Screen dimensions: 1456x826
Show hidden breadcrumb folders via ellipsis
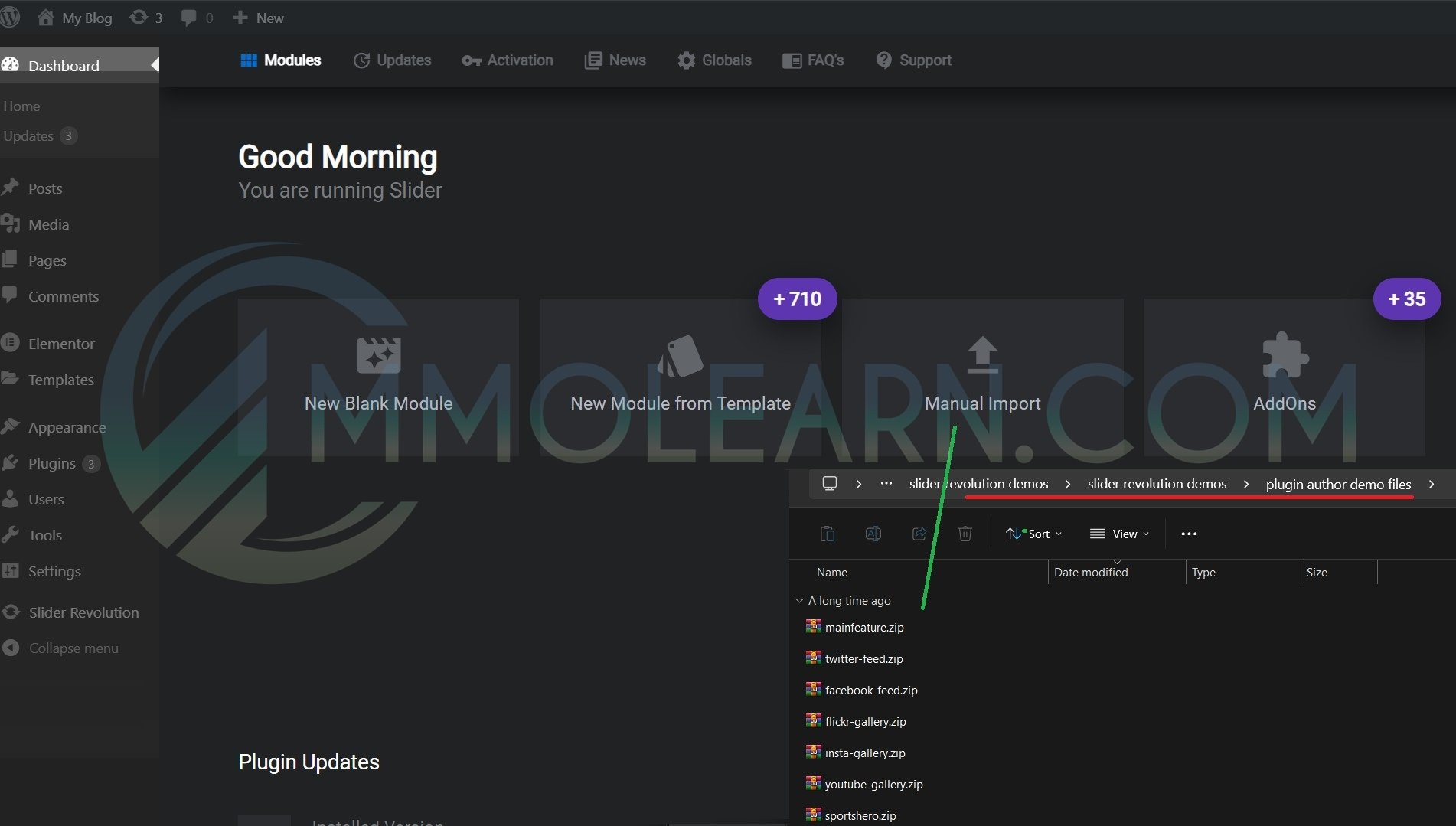(886, 483)
